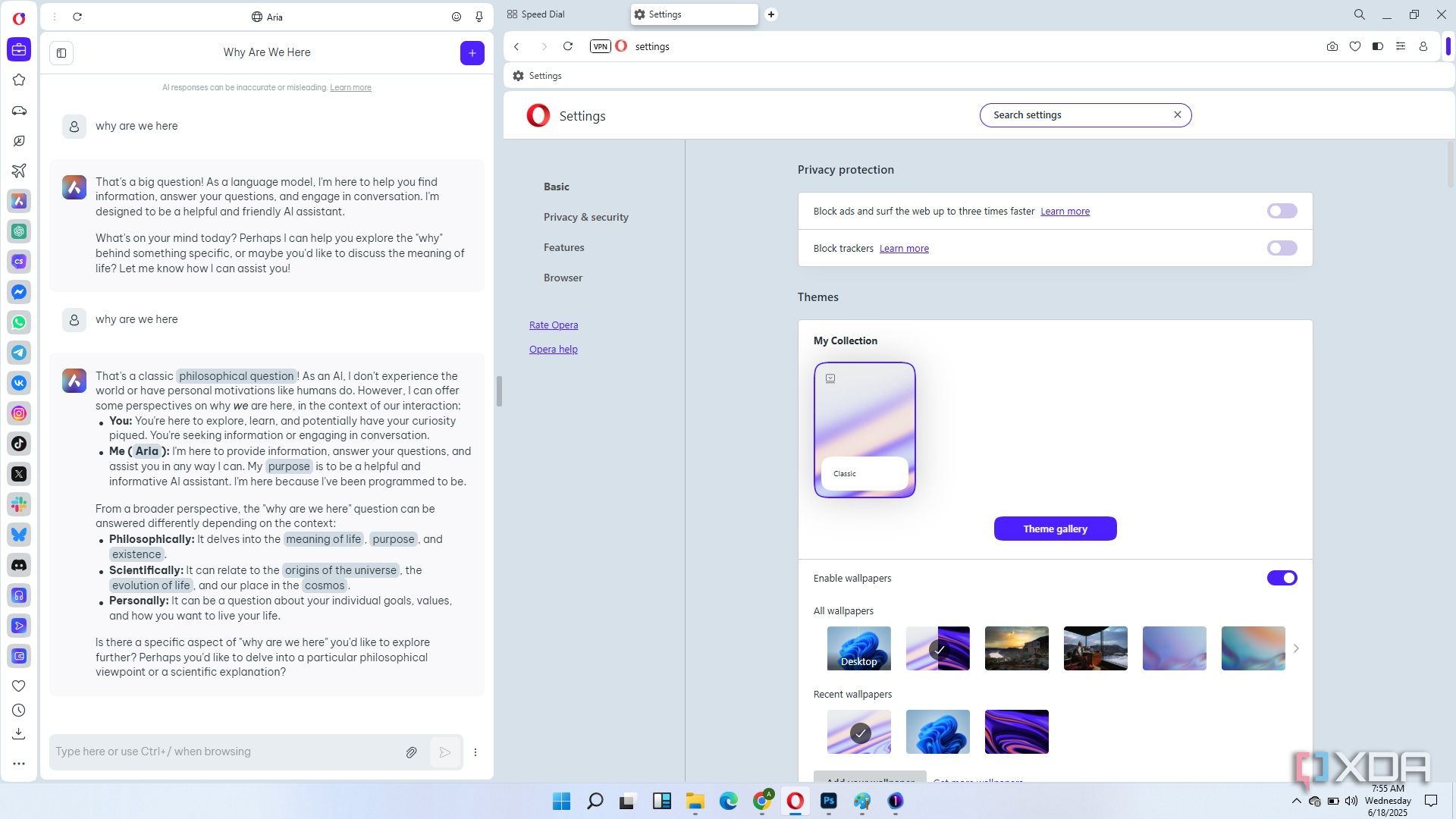The image size is (1456, 819).
Task: Start a new Aria chat with plus button
Action: coord(472,52)
